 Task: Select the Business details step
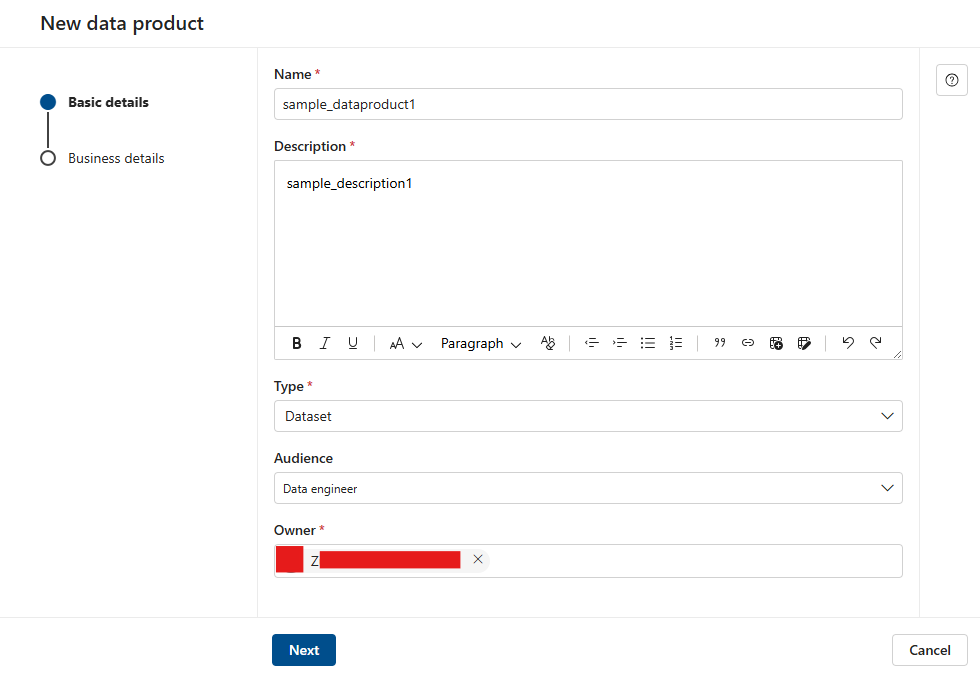(116, 159)
